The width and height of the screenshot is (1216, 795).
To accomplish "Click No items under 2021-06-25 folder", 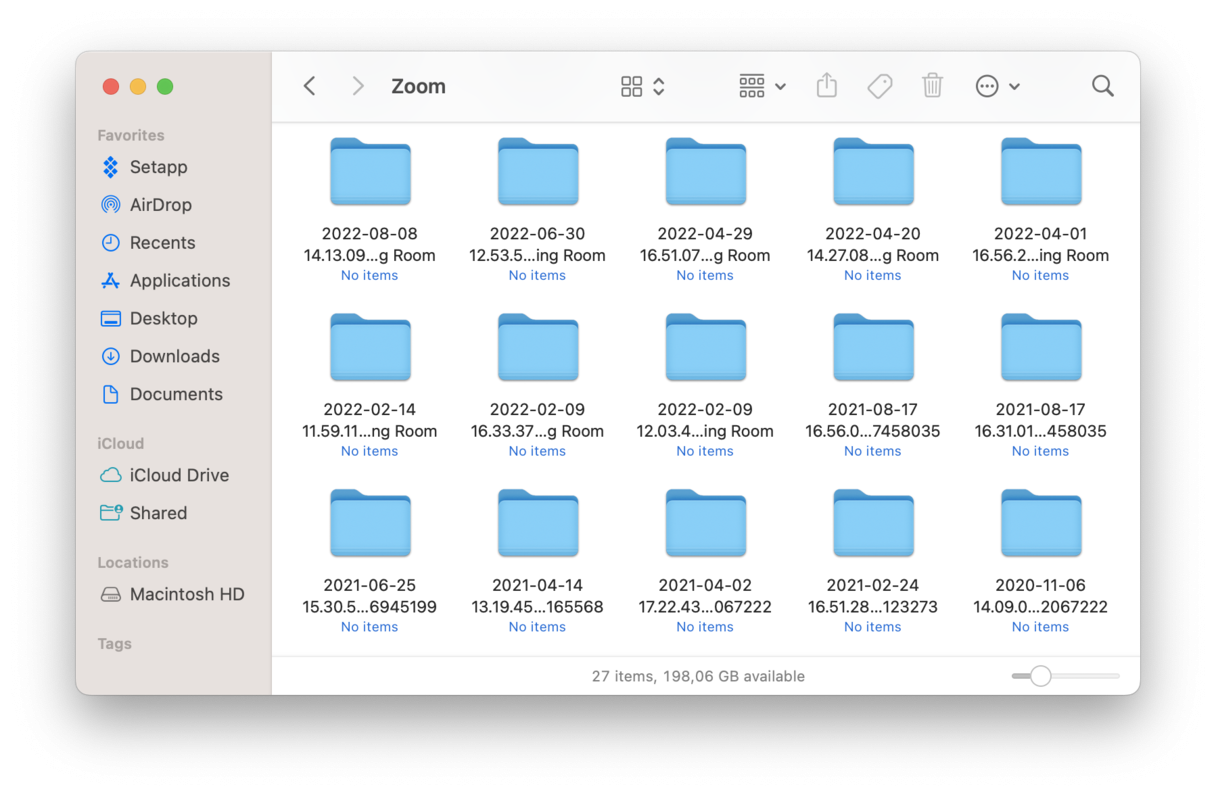I will [x=369, y=627].
